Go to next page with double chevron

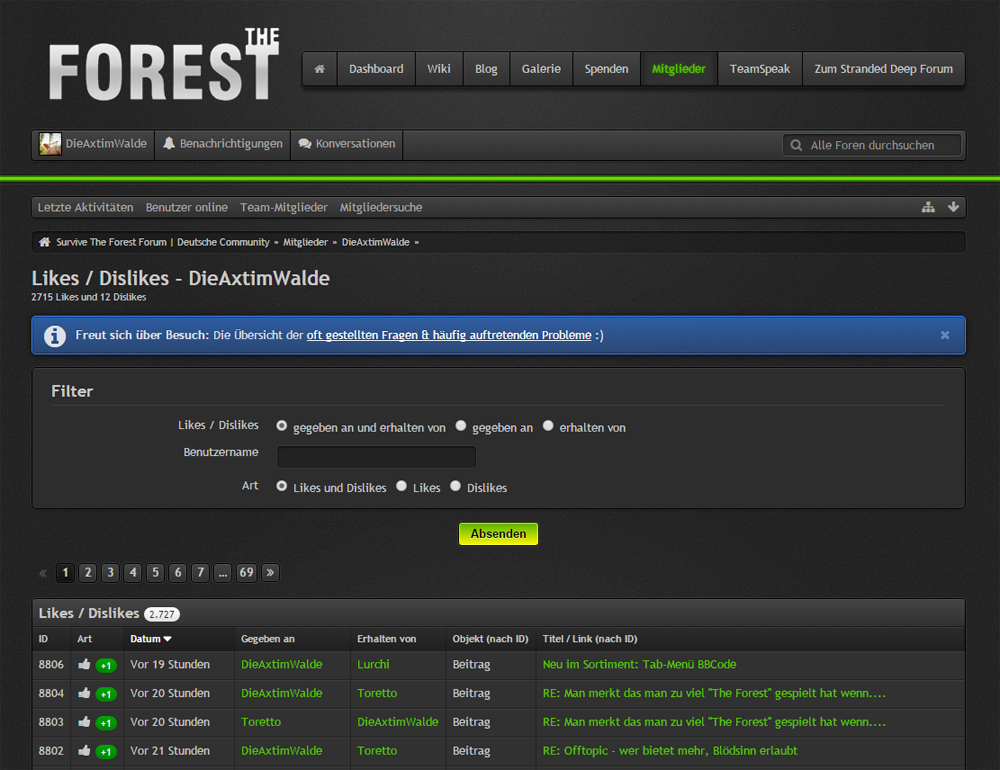pyautogui.click(x=270, y=573)
